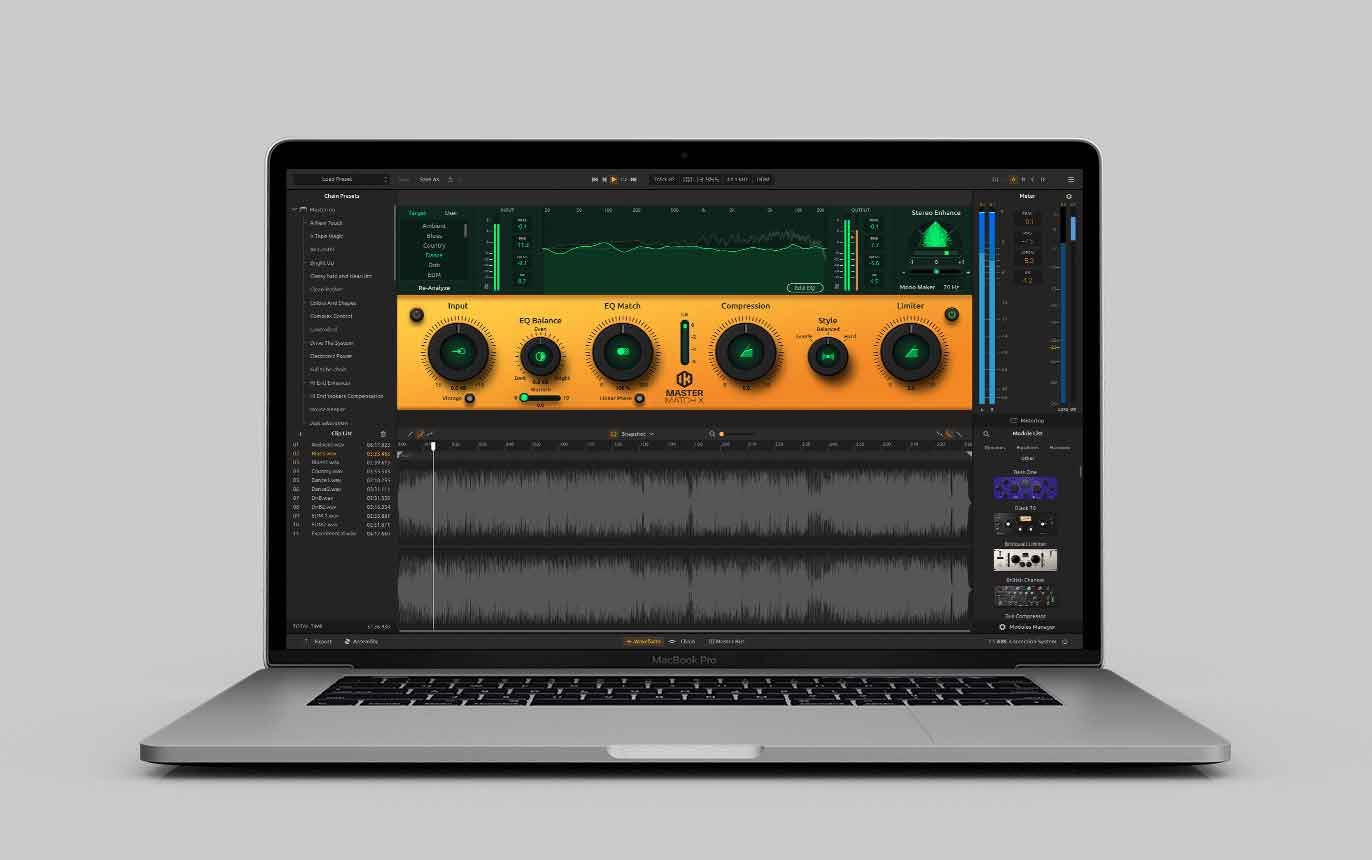Screen dimensions: 1372x860
Task: Select the EDM target genre
Action: pyautogui.click(x=434, y=275)
